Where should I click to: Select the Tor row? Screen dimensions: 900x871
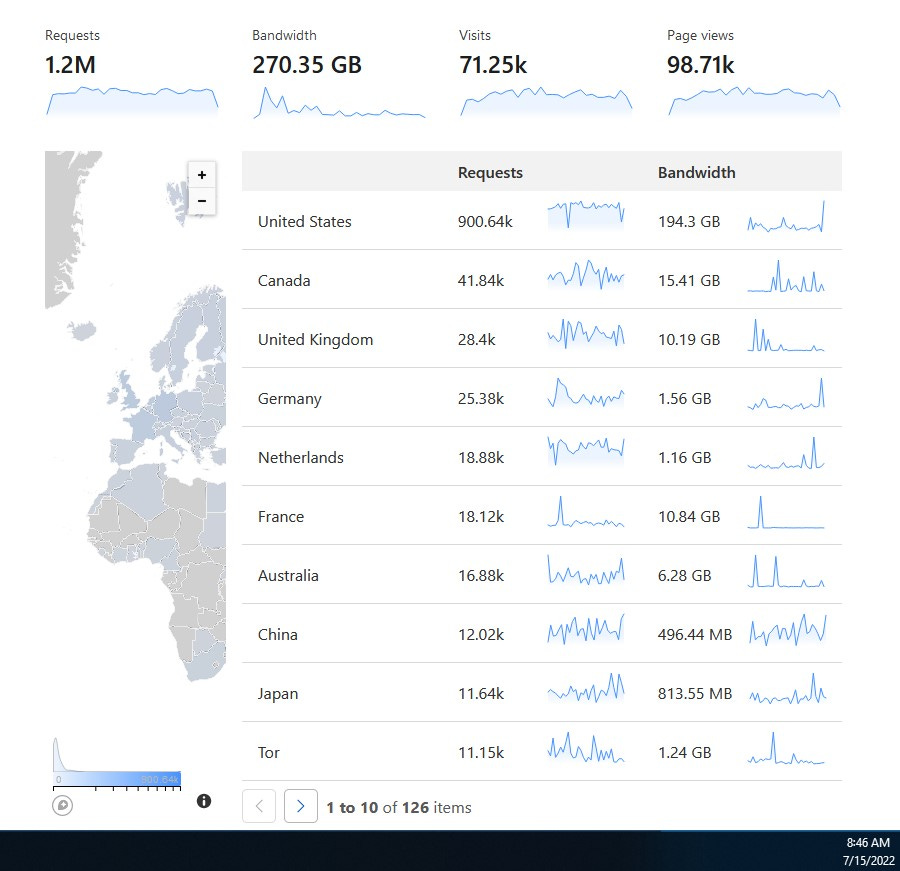coord(542,752)
